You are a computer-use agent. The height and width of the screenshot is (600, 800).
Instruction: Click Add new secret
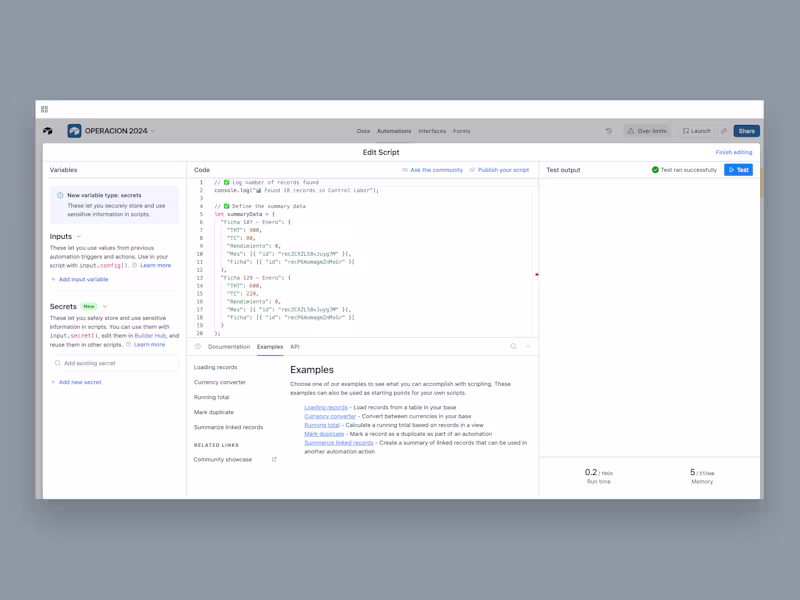(76, 382)
